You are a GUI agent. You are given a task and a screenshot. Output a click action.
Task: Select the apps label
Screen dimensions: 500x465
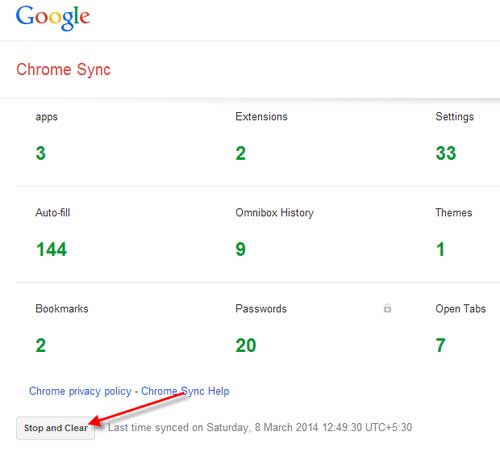(47, 117)
